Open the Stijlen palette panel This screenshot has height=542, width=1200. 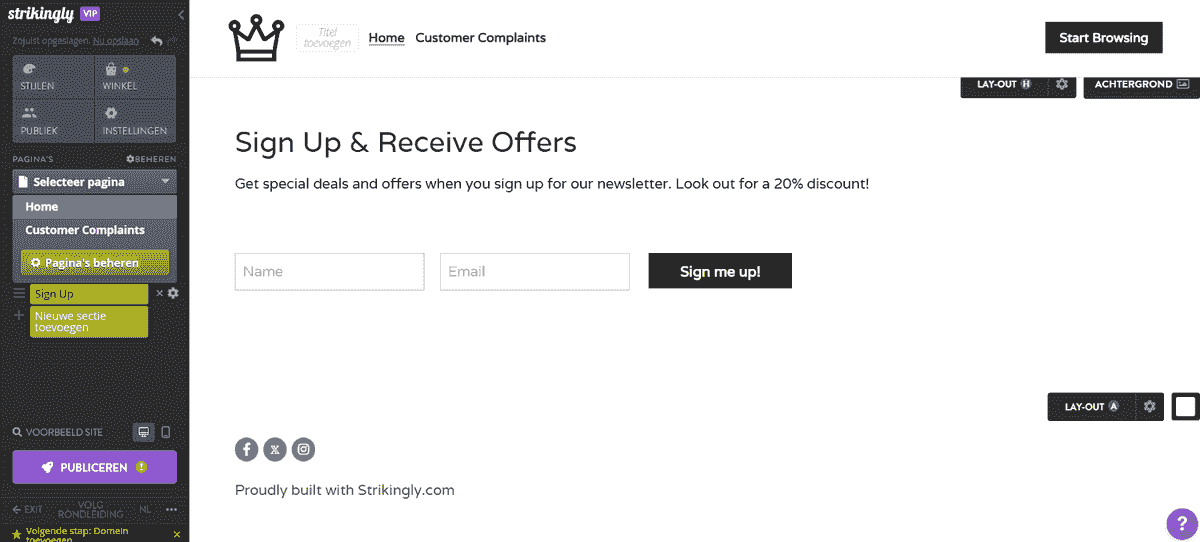[53, 77]
